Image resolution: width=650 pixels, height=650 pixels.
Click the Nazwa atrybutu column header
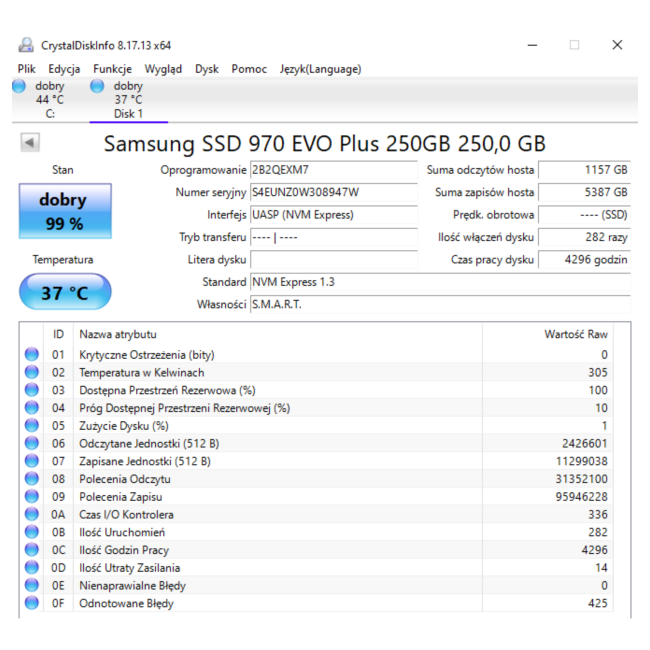(x=278, y=334)
